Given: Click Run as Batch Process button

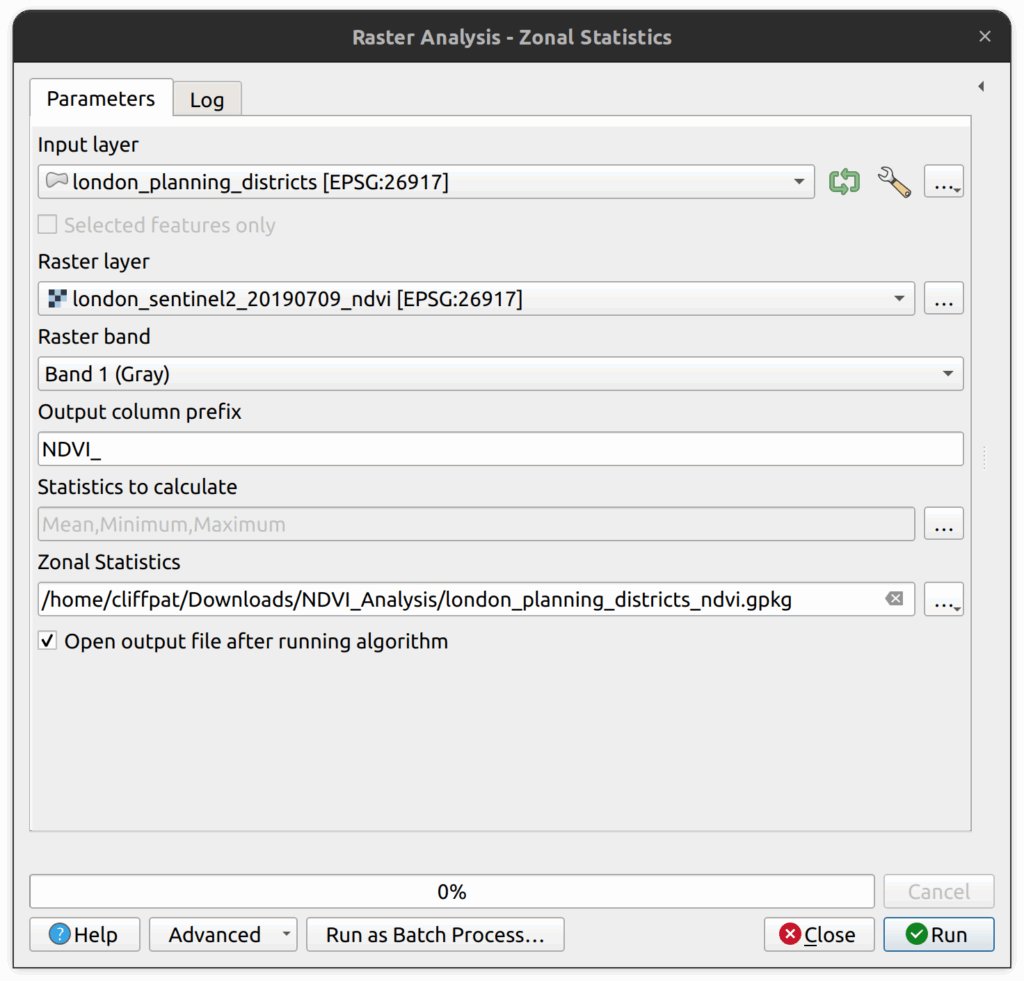Looking at the screenshot, I should 435,935.
